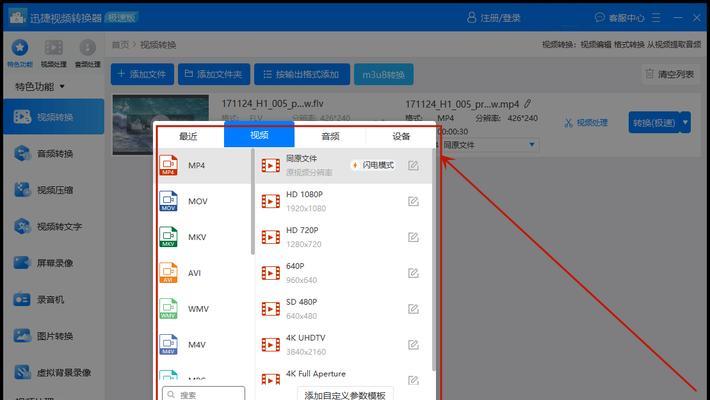Choose 同原文件 resolution preset

click(343, 165)
